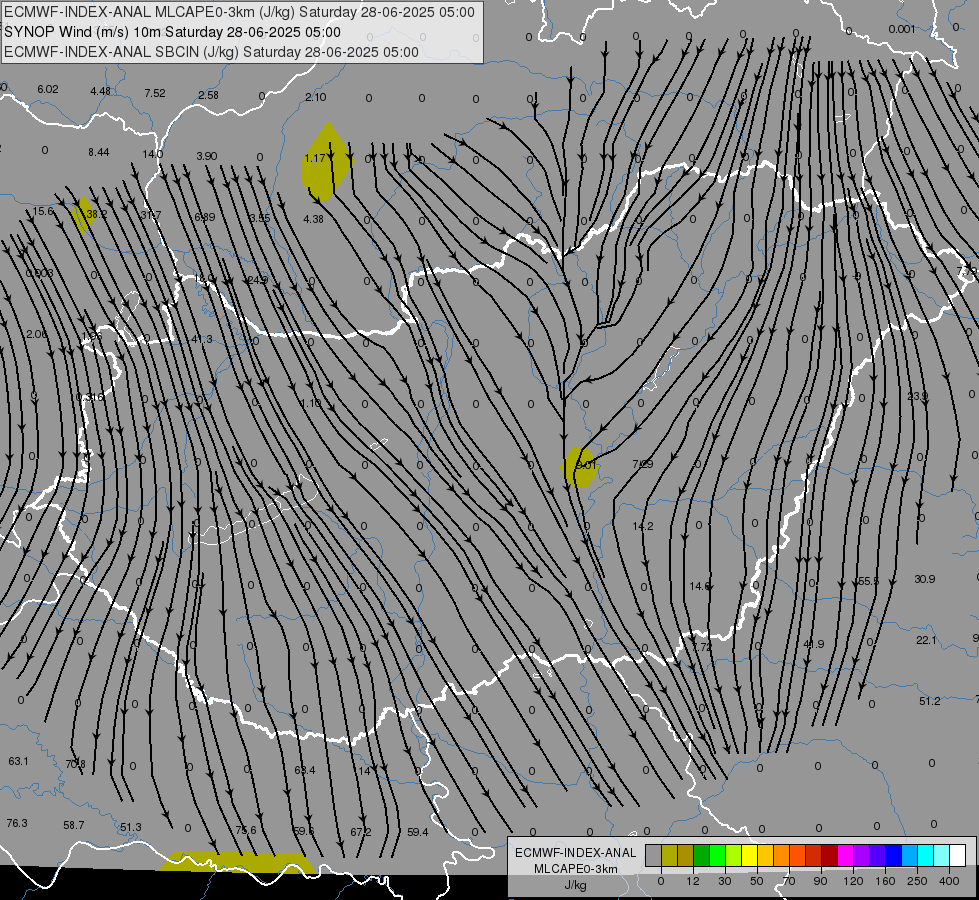Click the header line 'ECMWF-INDEX-ANAL MLCAPE0-3km (J/kg)'

(150, 12)
